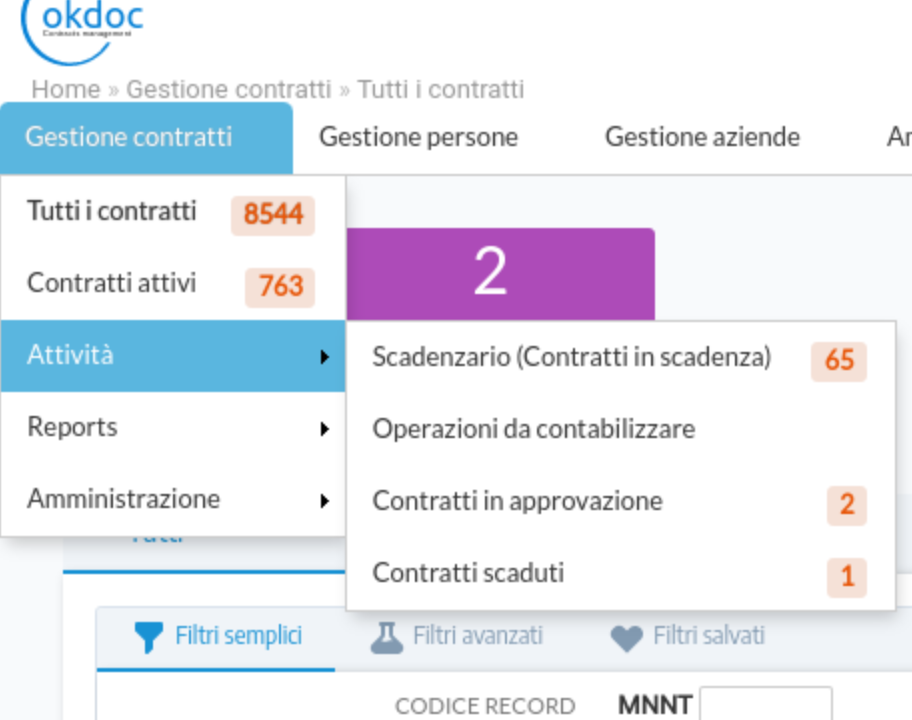Image resolution: width=912 pixels, height=720 pixels.
Task: Open the Attività submenu chevron
Action: click(x=325, y=357)
